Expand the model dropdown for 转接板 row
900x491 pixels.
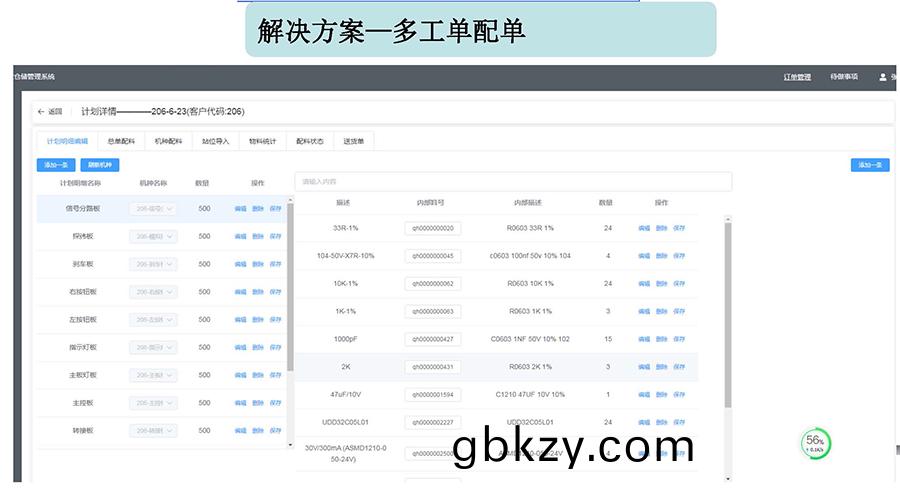click(x=153, y=431)
